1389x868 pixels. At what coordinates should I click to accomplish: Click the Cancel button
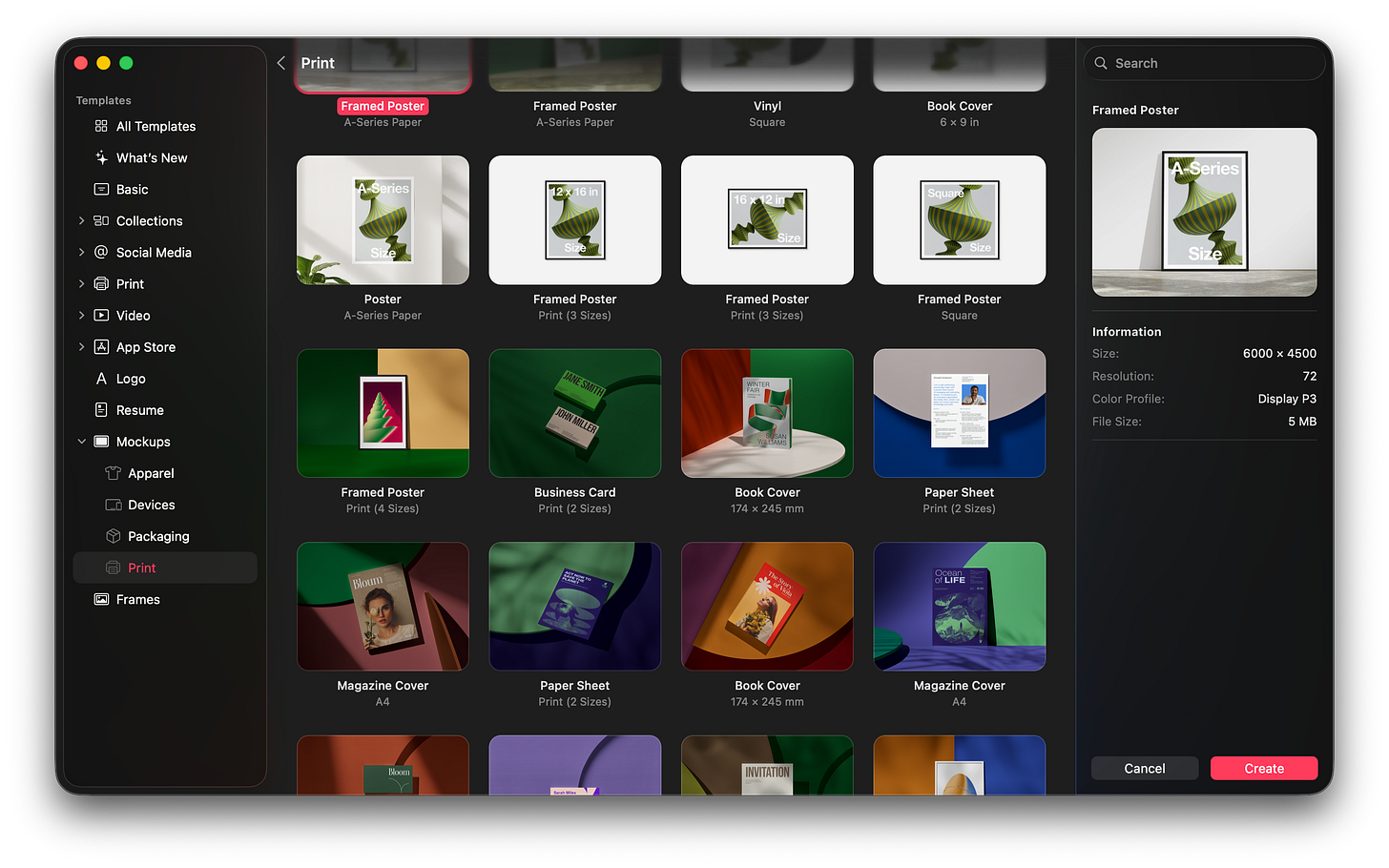[x=1145, y=768]
